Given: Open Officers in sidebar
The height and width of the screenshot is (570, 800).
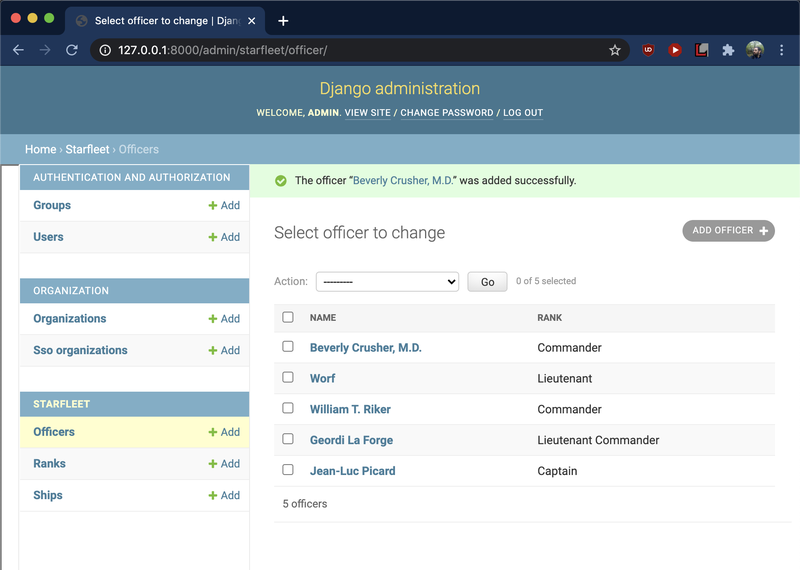Looking at the screenshot, I should (x=54, y=432).
